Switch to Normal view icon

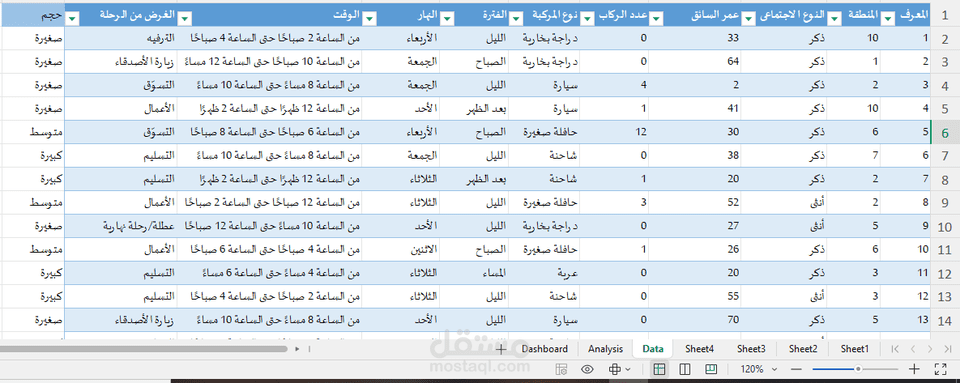(x=659, y=369)
